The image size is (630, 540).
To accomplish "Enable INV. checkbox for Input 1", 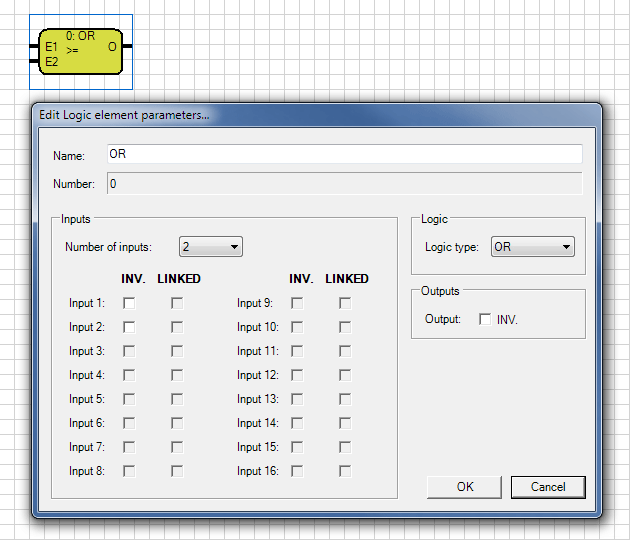I will 129,303.
